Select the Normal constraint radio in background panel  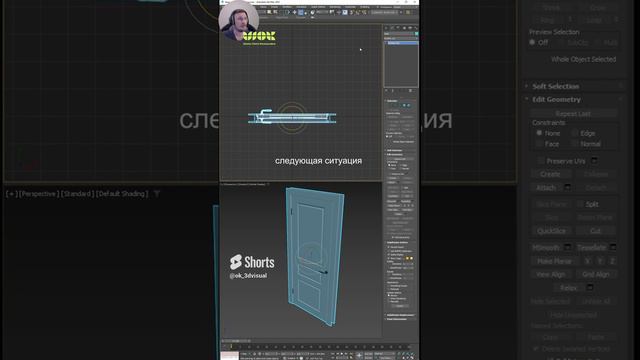(x=575, y=144)
